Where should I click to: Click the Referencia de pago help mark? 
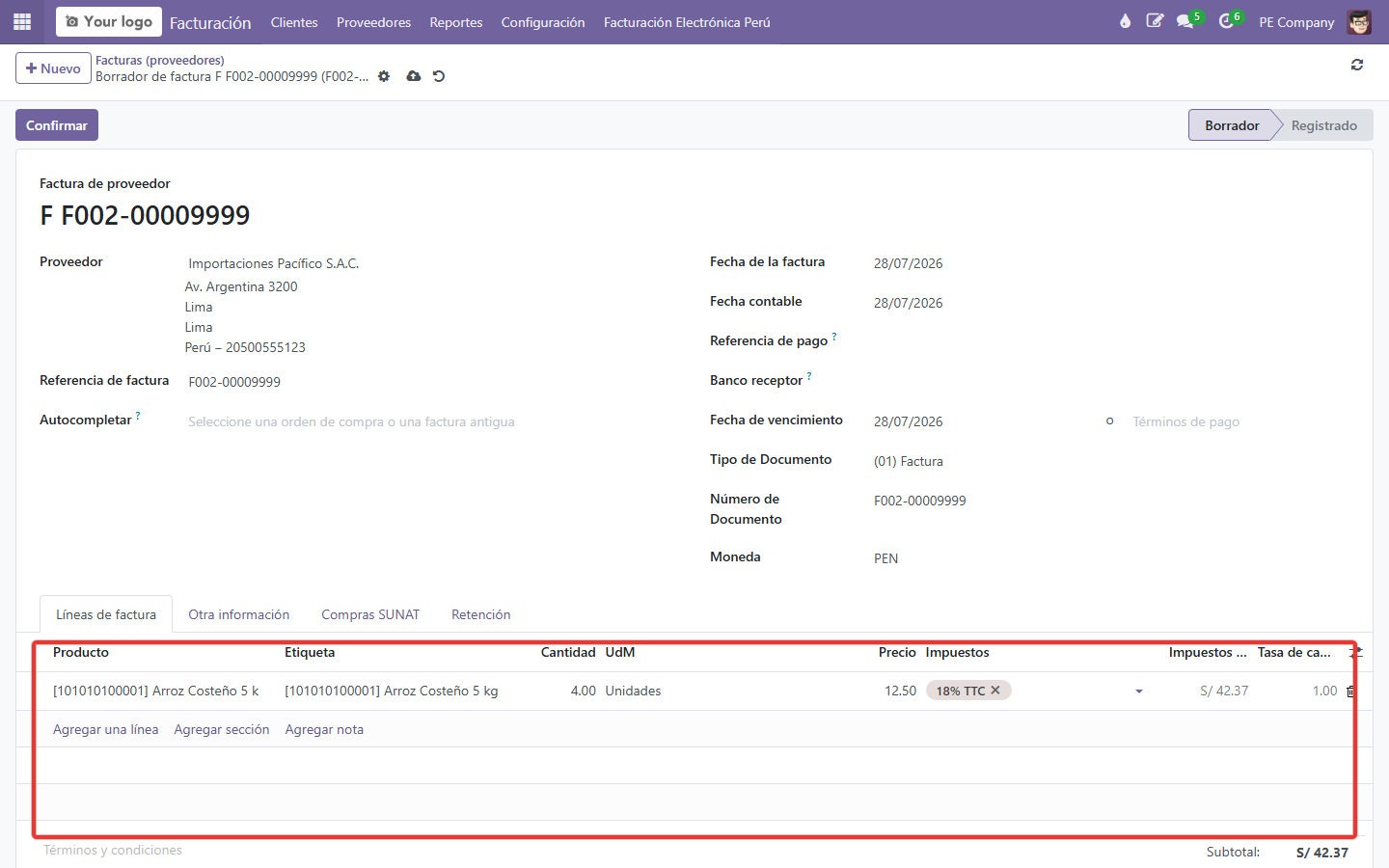(834, 336)
